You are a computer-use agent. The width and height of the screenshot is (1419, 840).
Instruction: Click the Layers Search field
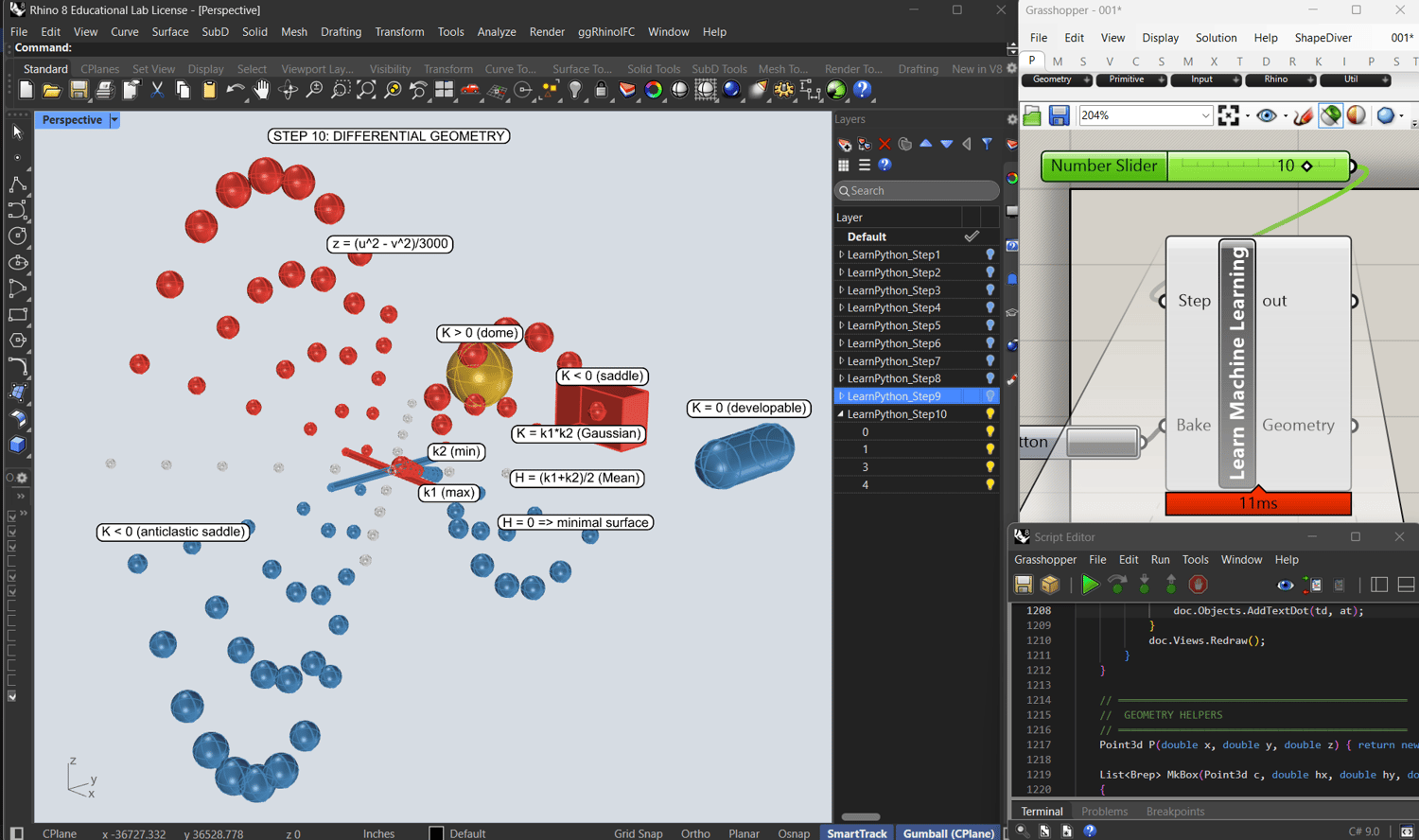point(917,190)
